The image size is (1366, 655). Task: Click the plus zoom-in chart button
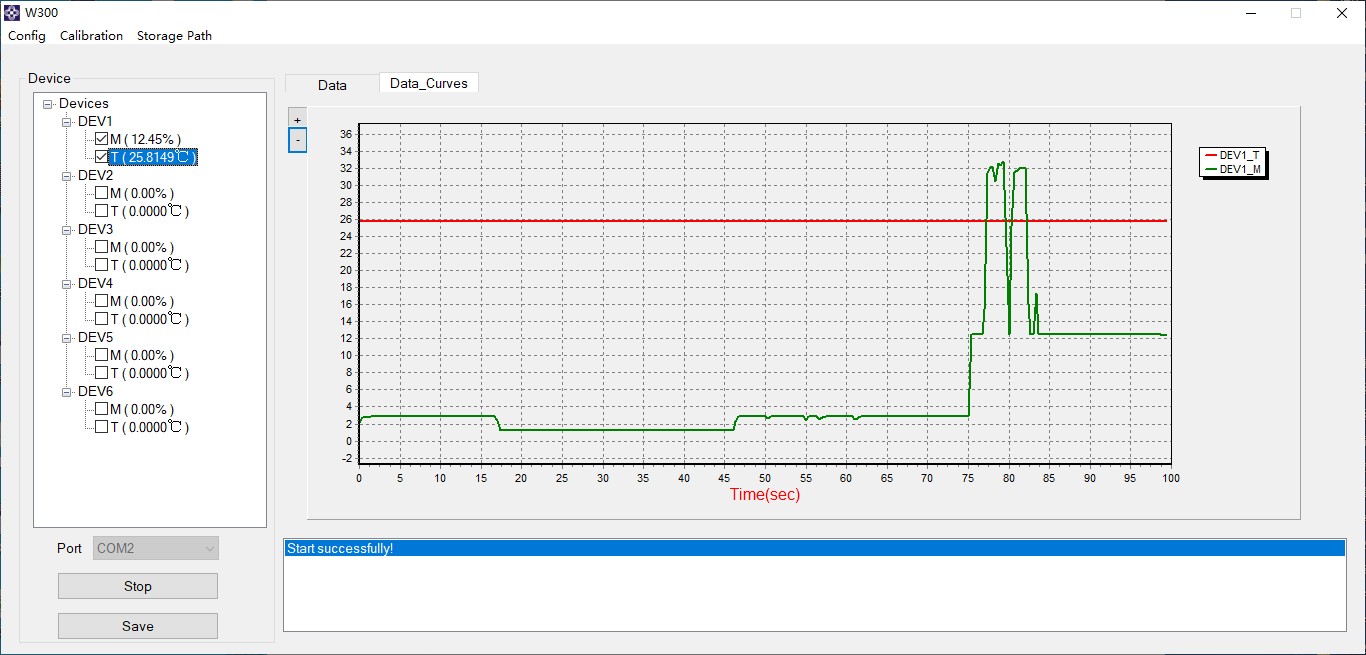tap(297, 119)
